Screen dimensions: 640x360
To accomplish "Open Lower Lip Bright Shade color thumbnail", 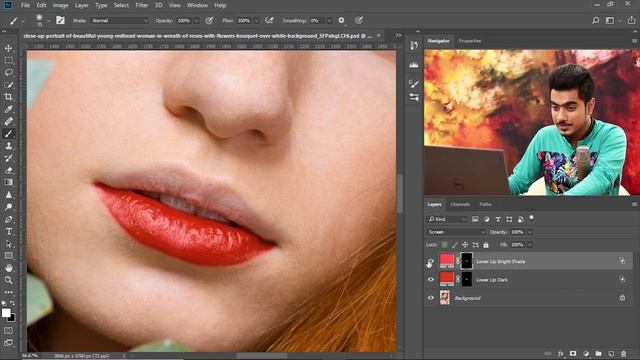I will click(x=447, y=261).
